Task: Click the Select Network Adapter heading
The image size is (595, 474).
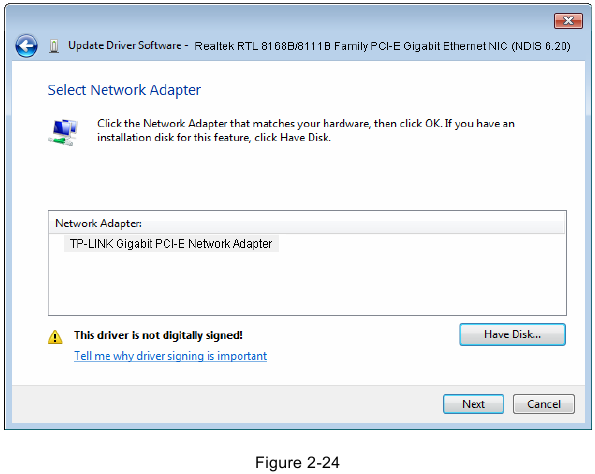Action: (124, 90)
